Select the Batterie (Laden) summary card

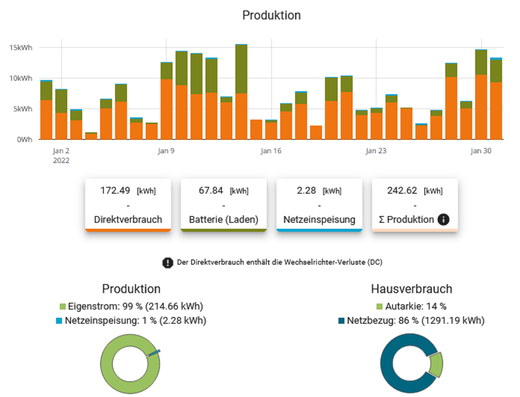click(224, 205)
